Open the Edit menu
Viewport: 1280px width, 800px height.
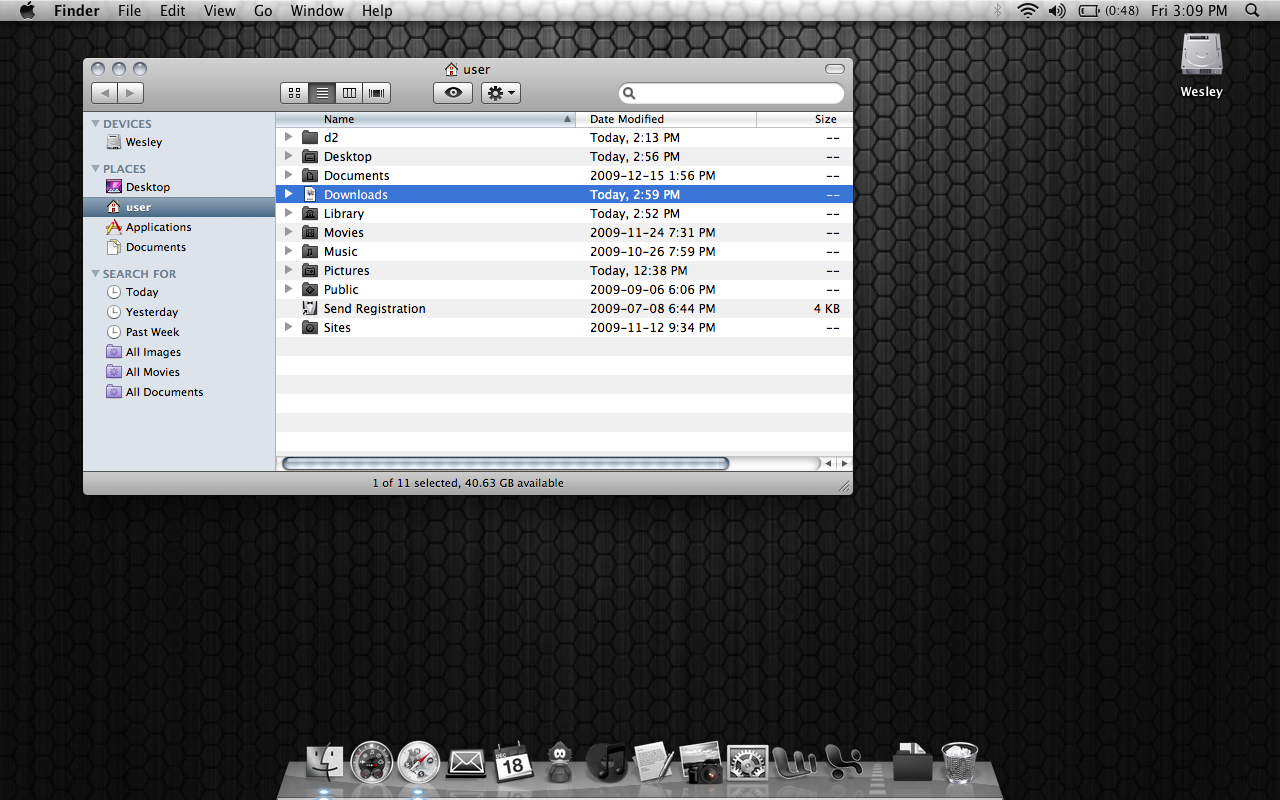(x=172, y=11)
